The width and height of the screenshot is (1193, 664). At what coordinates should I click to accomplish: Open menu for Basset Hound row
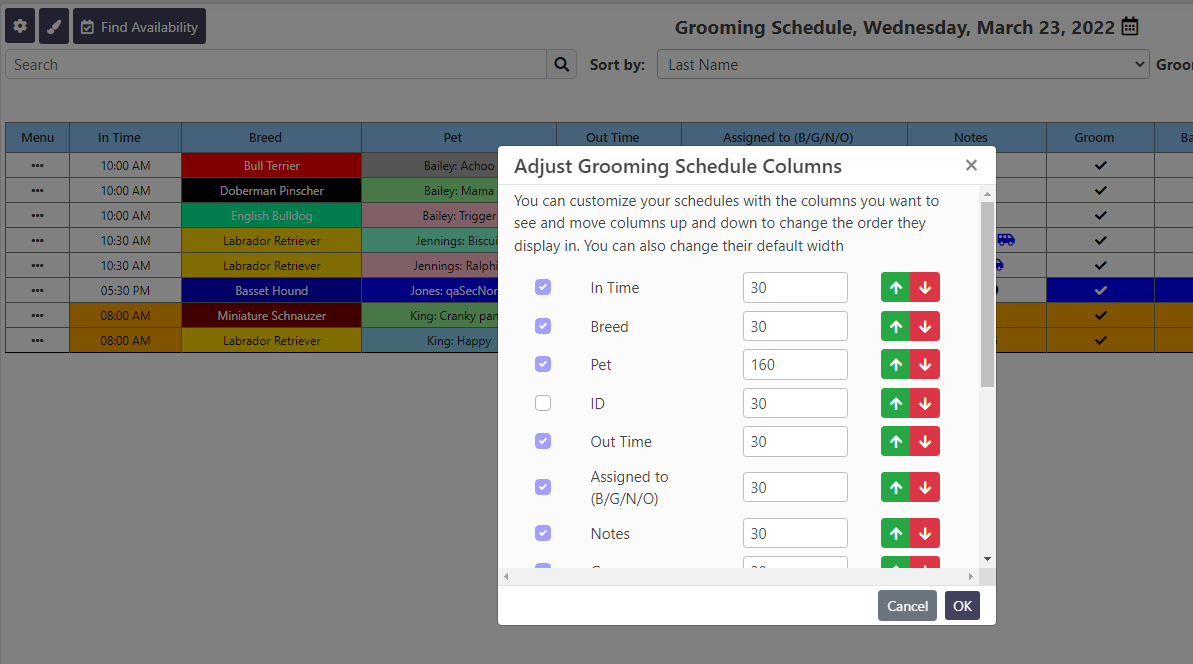[x=37, y=291]
